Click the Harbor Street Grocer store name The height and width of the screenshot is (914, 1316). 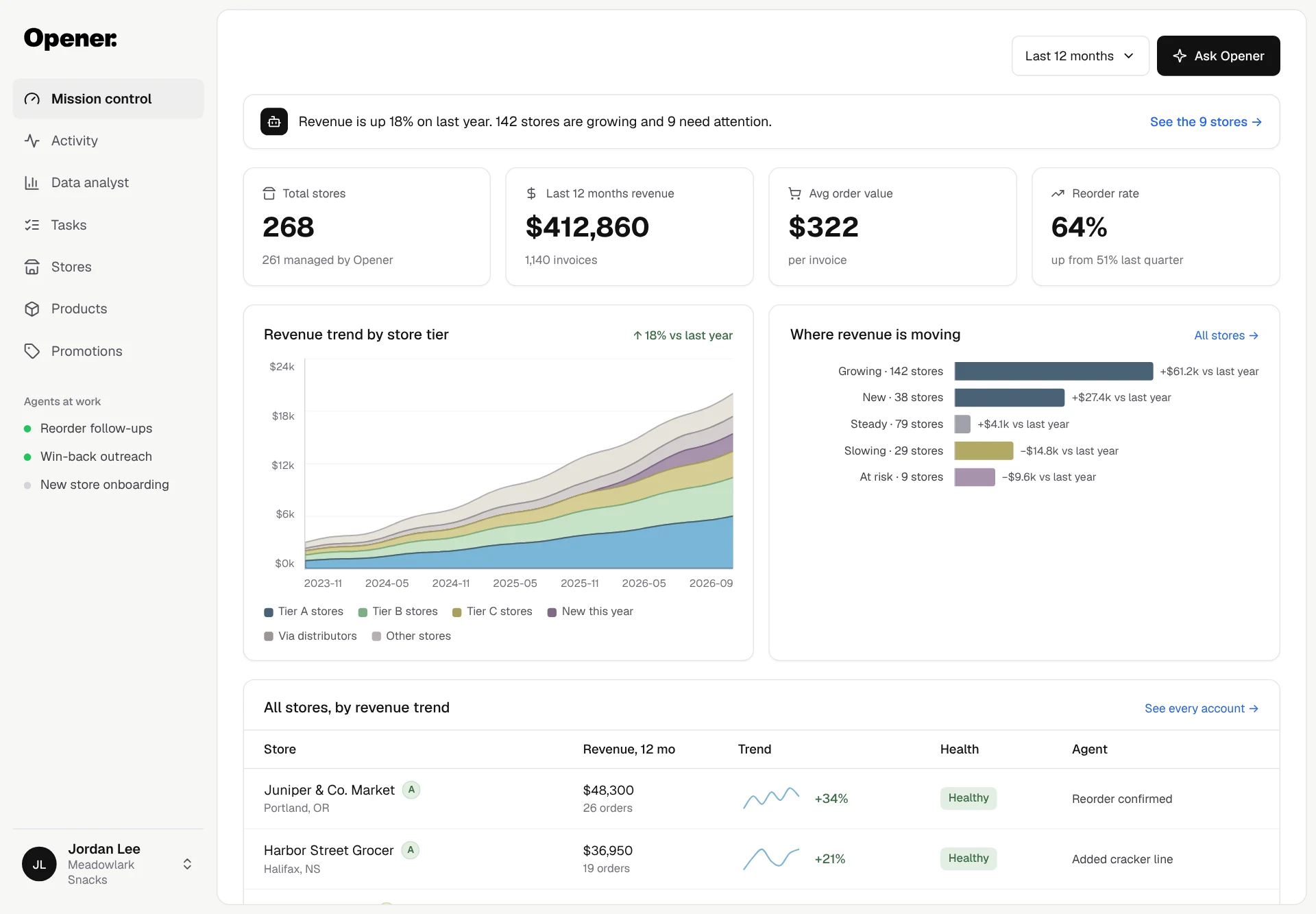click(x=328, y=850)
